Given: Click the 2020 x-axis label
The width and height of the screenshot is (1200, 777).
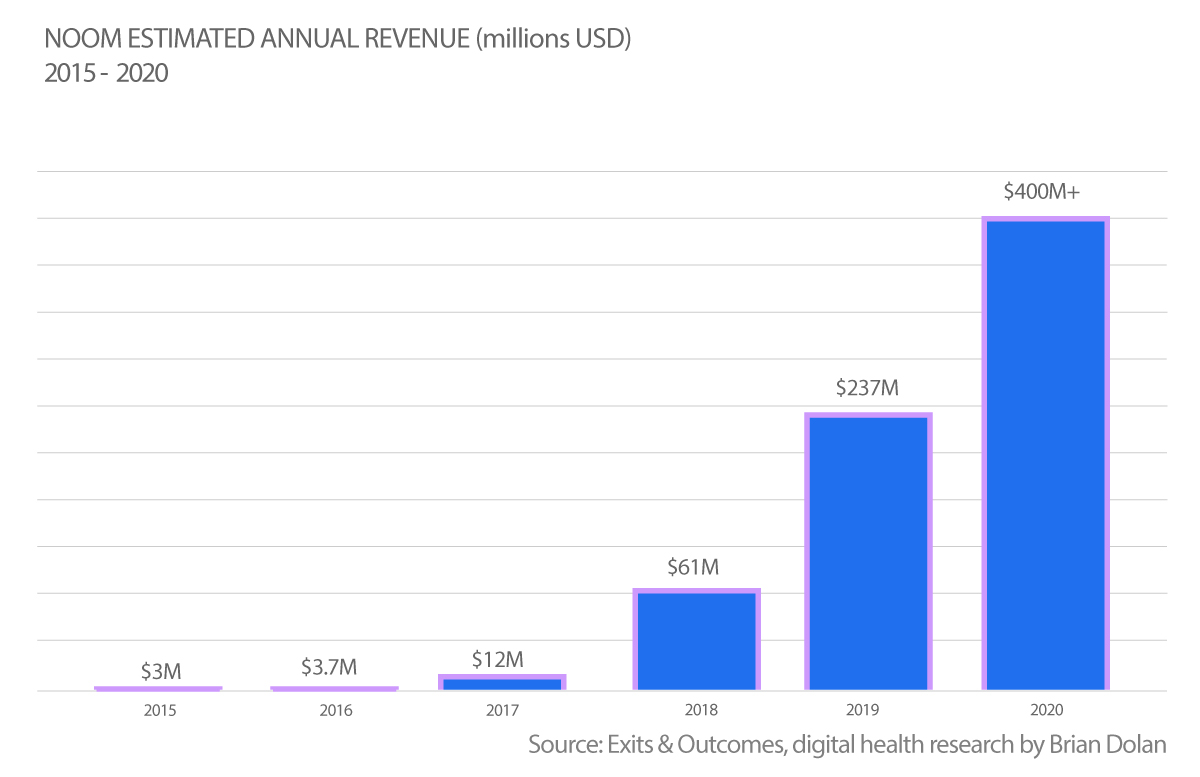Looking at the screenshot, I should 1045,710.
